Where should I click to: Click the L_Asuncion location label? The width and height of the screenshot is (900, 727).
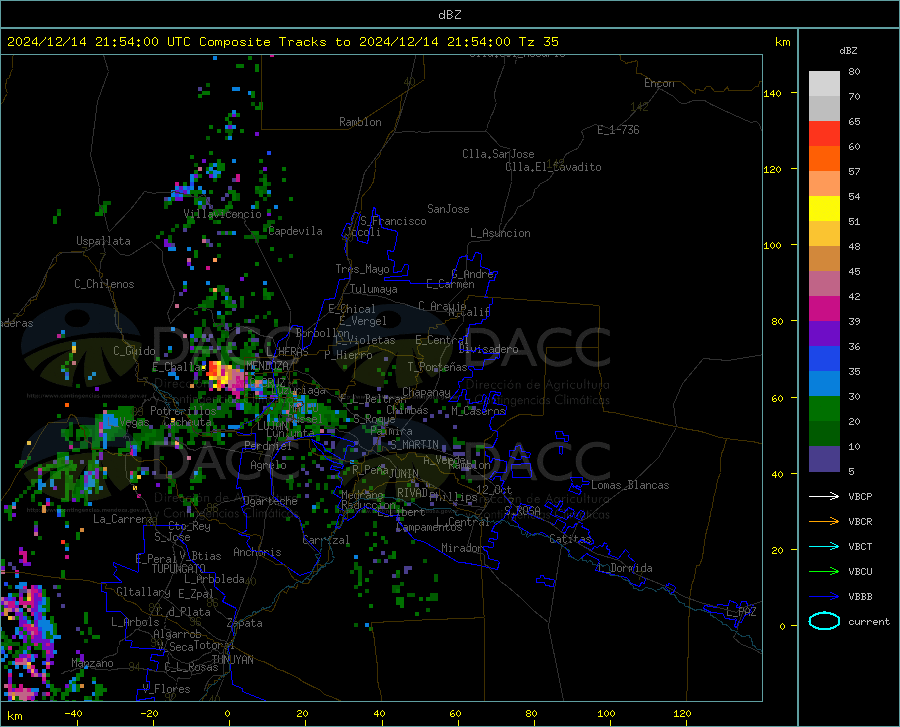[500, 233]
